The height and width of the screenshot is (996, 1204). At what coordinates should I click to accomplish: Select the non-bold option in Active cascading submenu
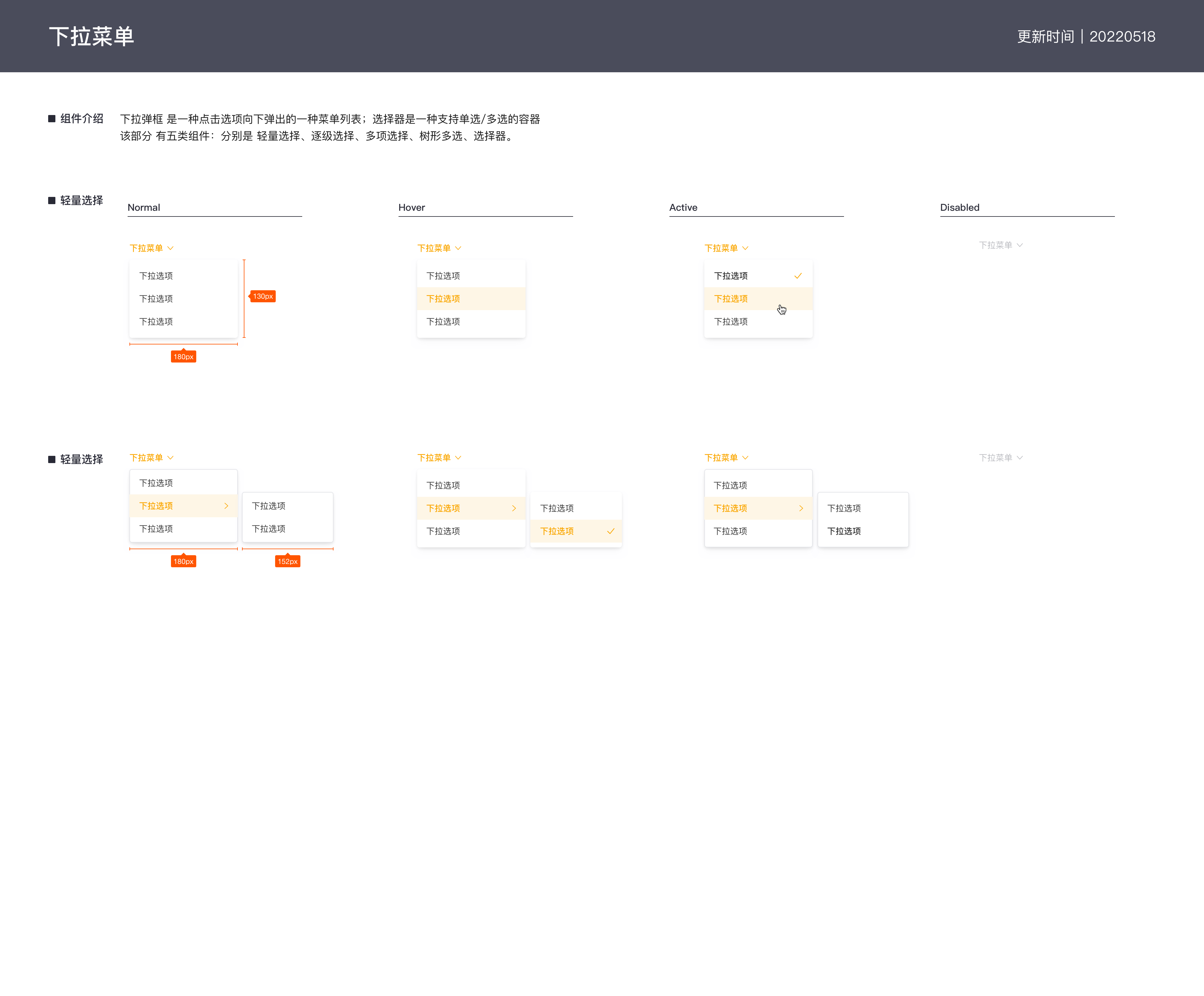(864, 508)
